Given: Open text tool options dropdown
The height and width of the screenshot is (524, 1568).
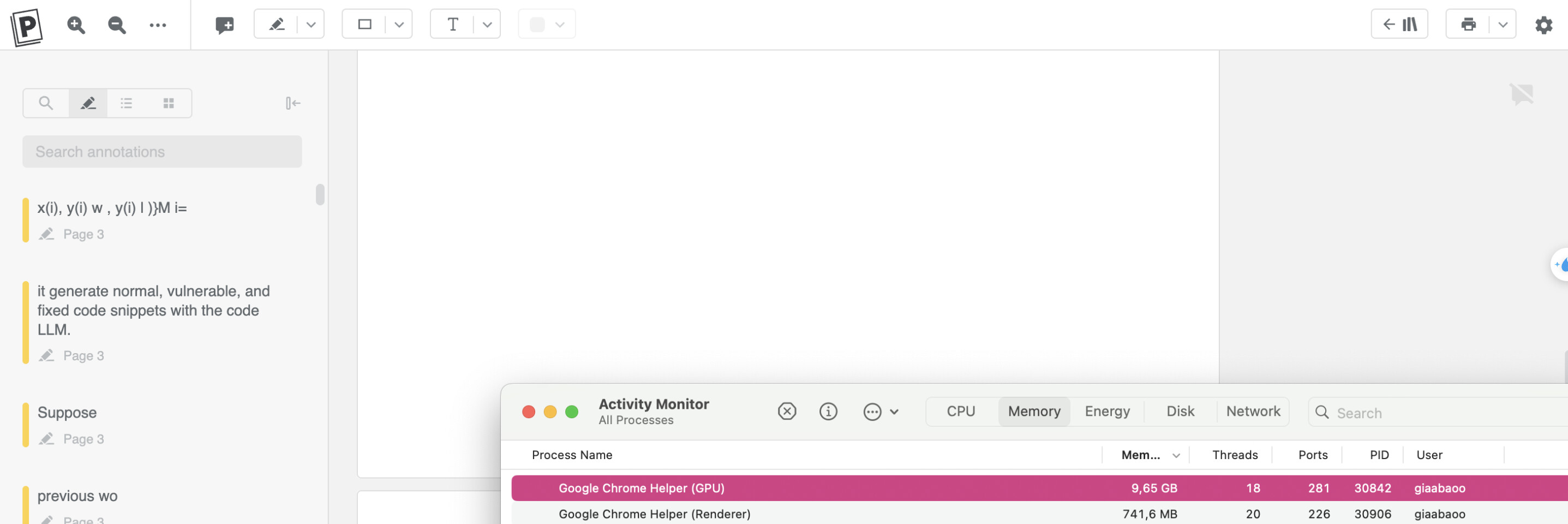Looking at the screenshot, I should (487, 25).
